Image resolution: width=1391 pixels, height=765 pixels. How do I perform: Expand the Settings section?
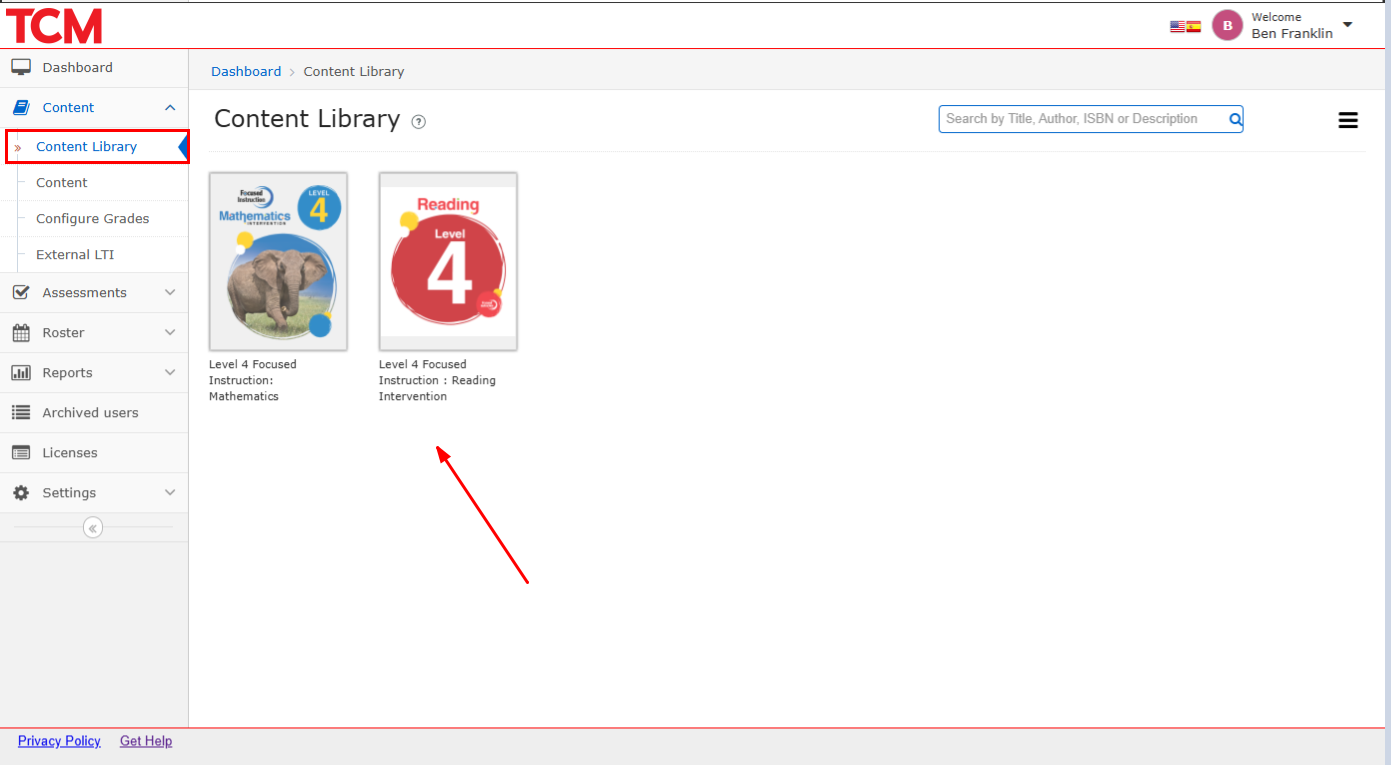94,493
